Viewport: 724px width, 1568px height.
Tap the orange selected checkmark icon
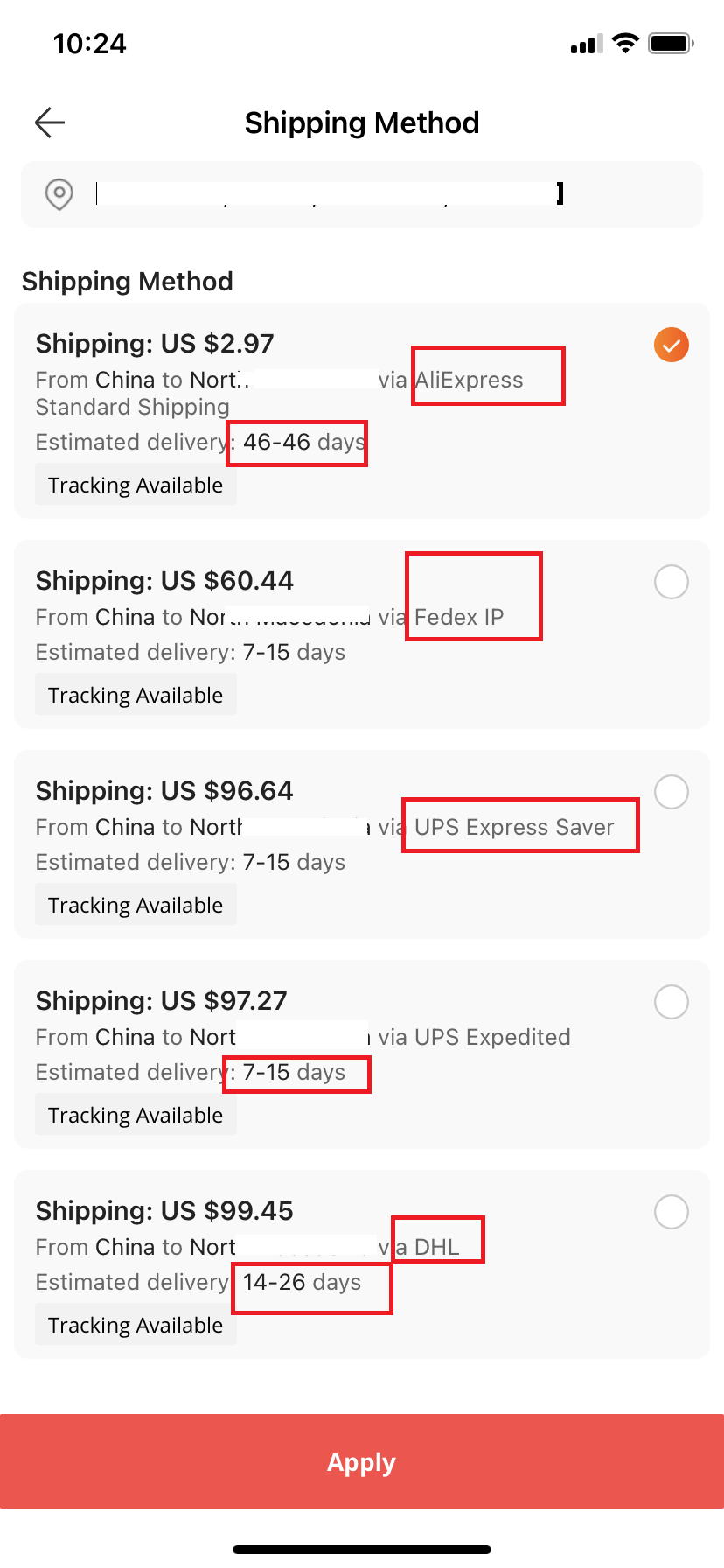coord(672,345)
